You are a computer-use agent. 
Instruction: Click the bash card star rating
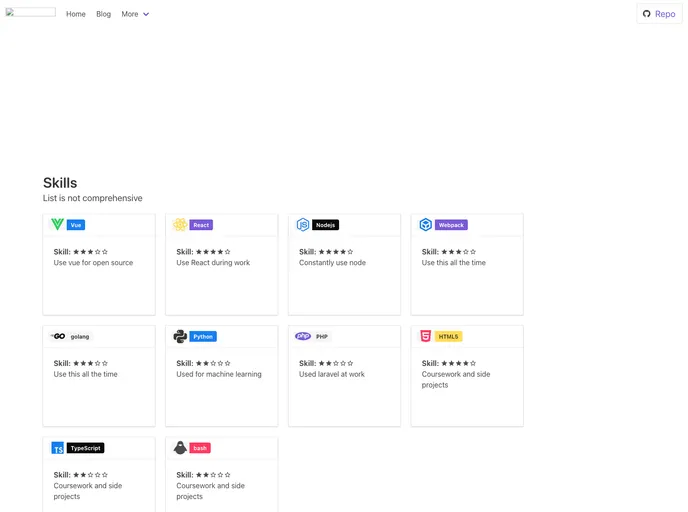[213, 475]
